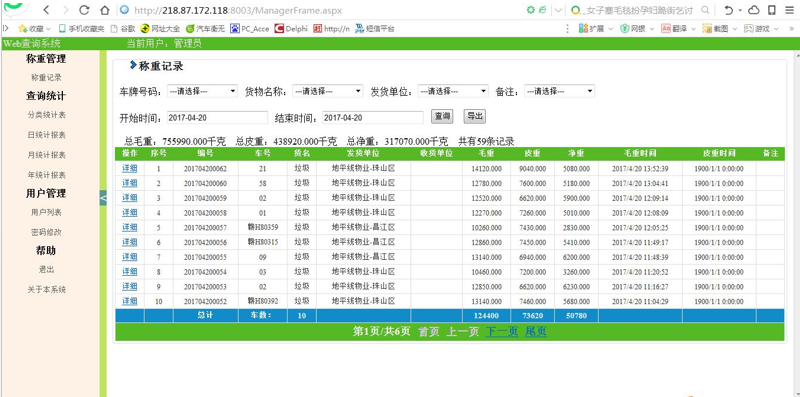Collapse the sidebar with the arrow handle

pyautogui.click(x=103, y=197)
